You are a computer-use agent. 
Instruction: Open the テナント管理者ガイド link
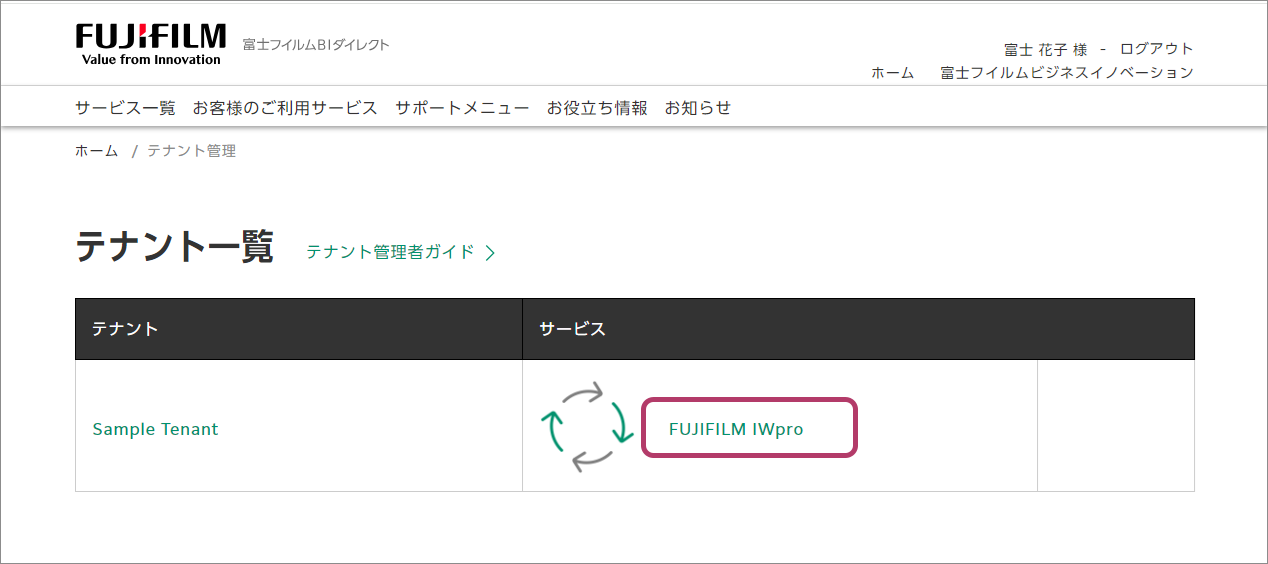pos(390,252)
